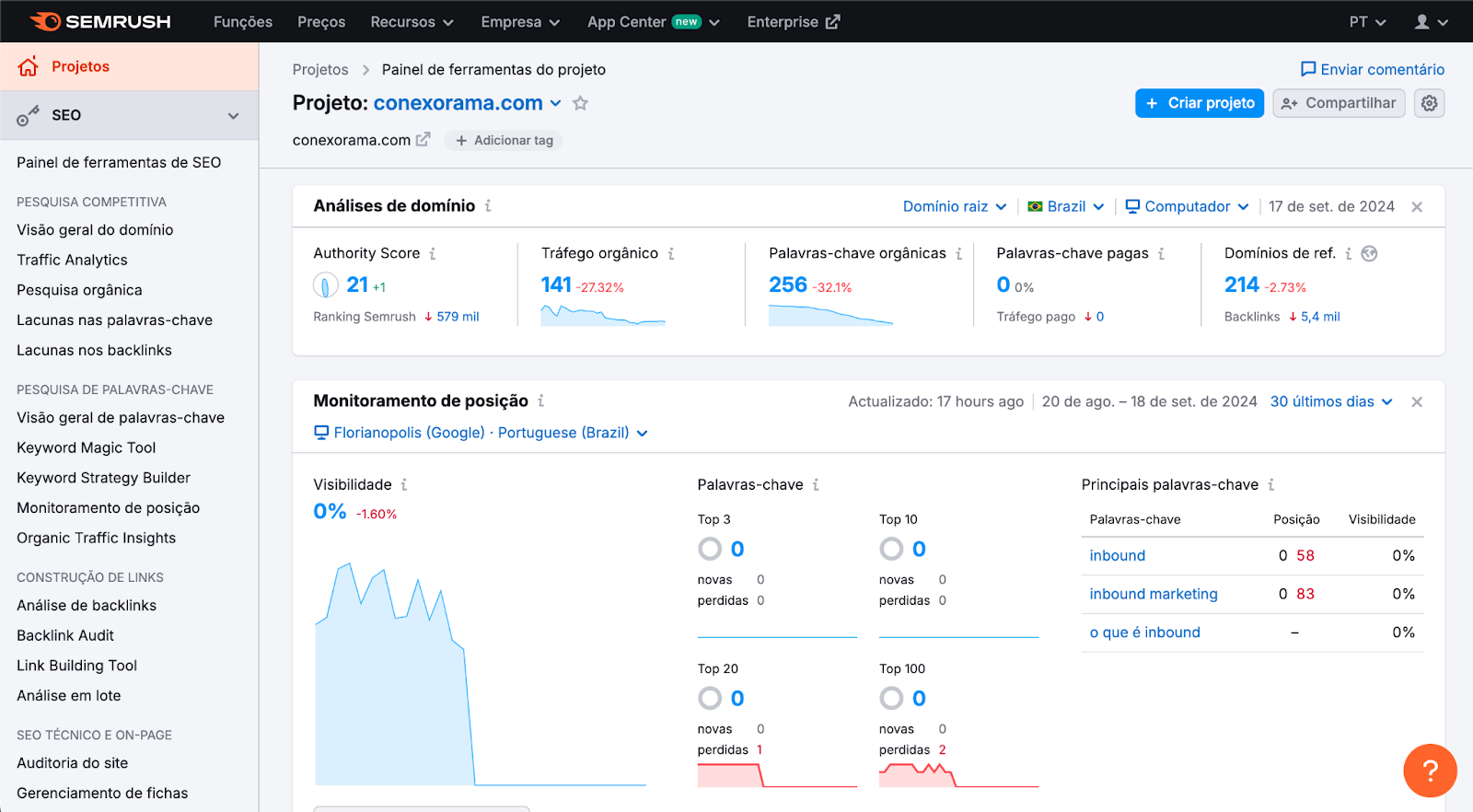The width and height of the screenshot is (1473, 812).
Task: Open Traffic Analytics in sidebar
Action: [x=72, y=261]
